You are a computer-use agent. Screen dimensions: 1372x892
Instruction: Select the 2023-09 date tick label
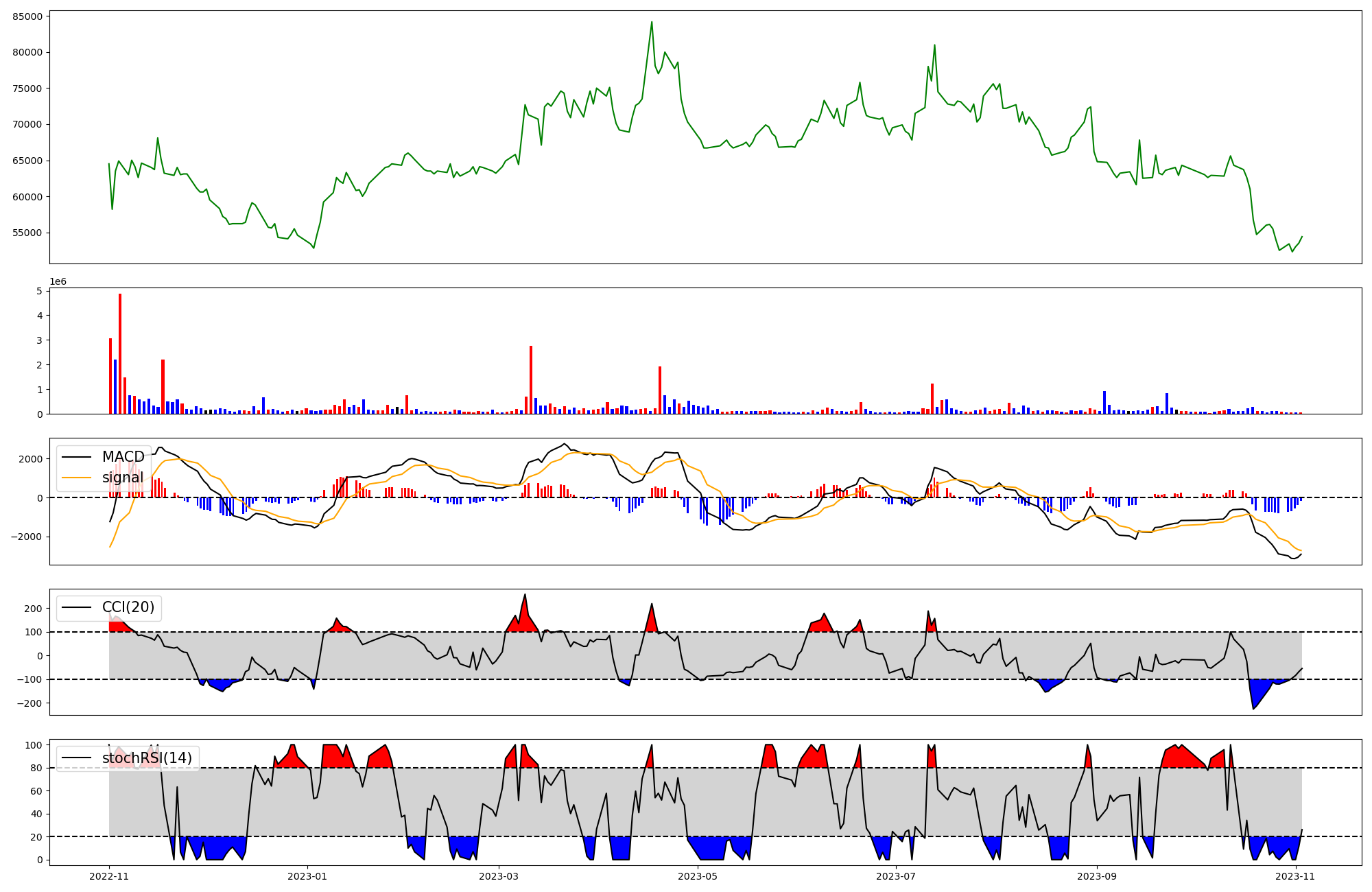[1096, 876]
